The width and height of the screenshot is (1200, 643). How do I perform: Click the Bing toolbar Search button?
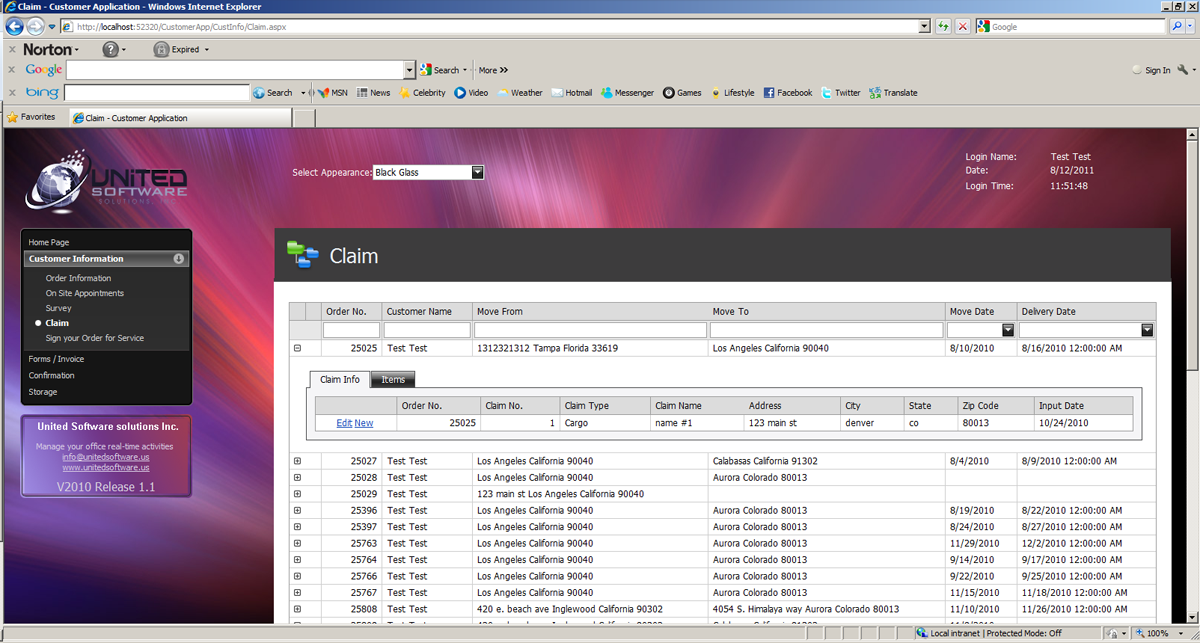273,93
